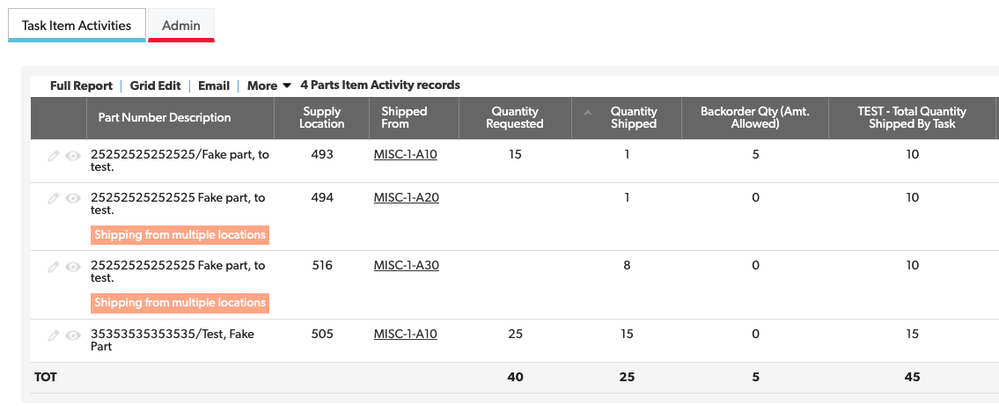
Task: Click edit pencil for supply location 494 row
Action: (x=54, y=198)
